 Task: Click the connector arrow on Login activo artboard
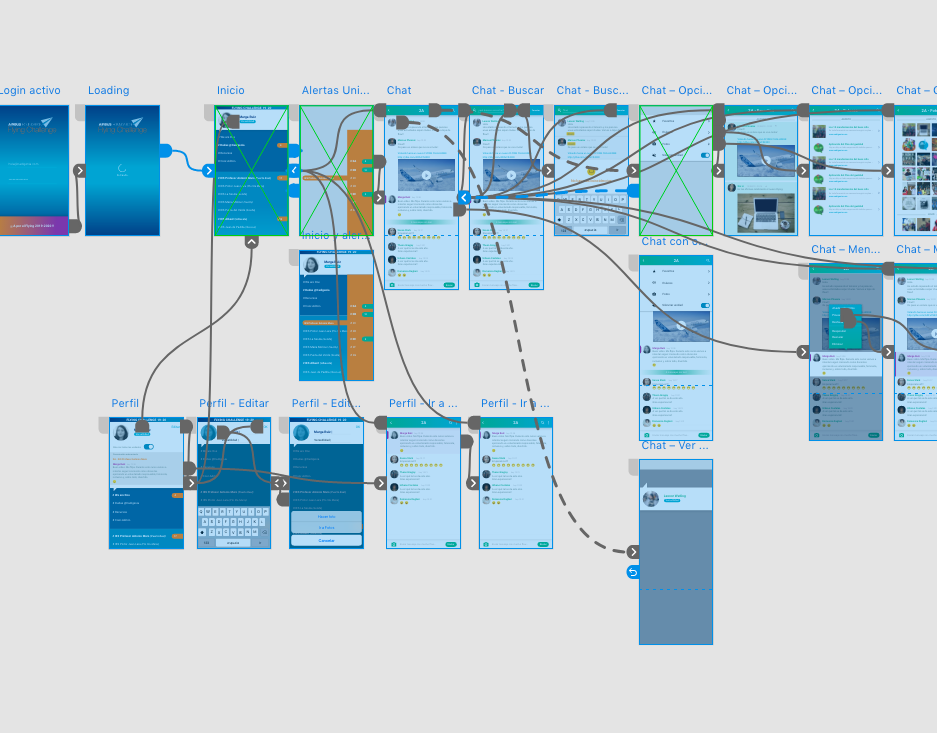(79, 170)
